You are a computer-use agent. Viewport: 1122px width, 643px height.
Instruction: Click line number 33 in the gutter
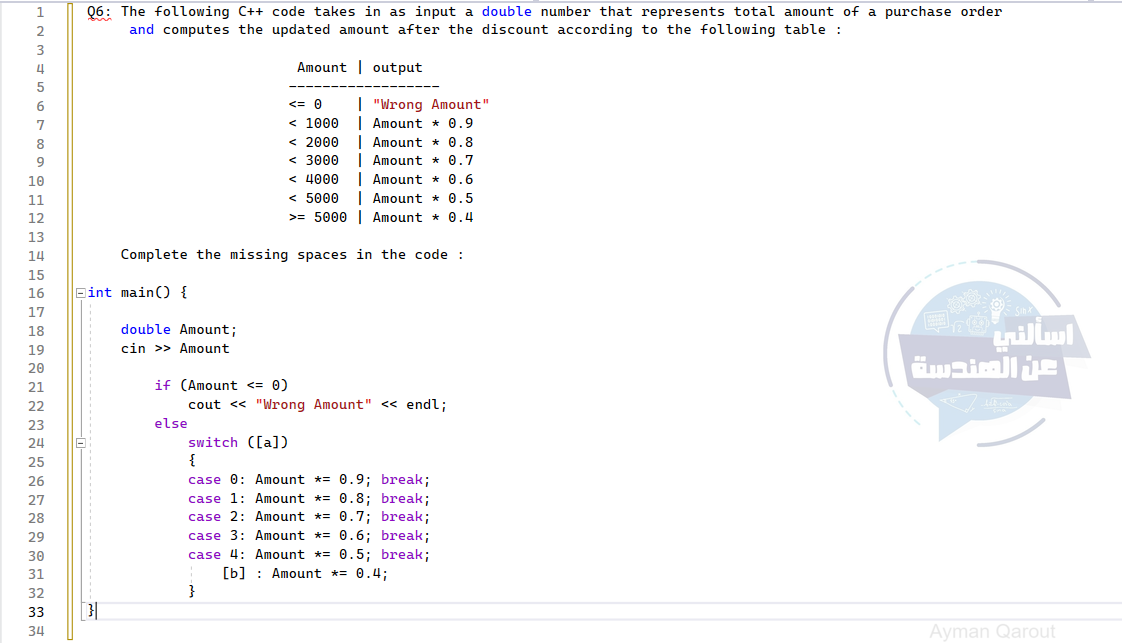coord(35,612)
